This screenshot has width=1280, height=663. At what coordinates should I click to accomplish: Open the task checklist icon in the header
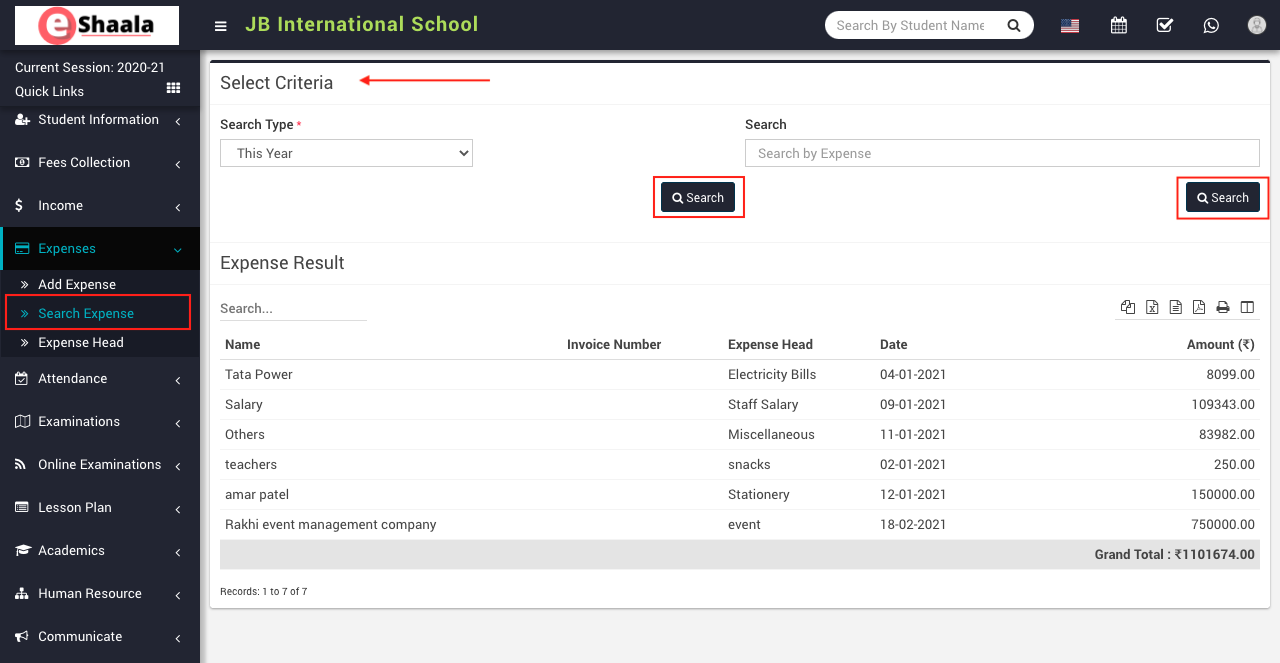1164,25
